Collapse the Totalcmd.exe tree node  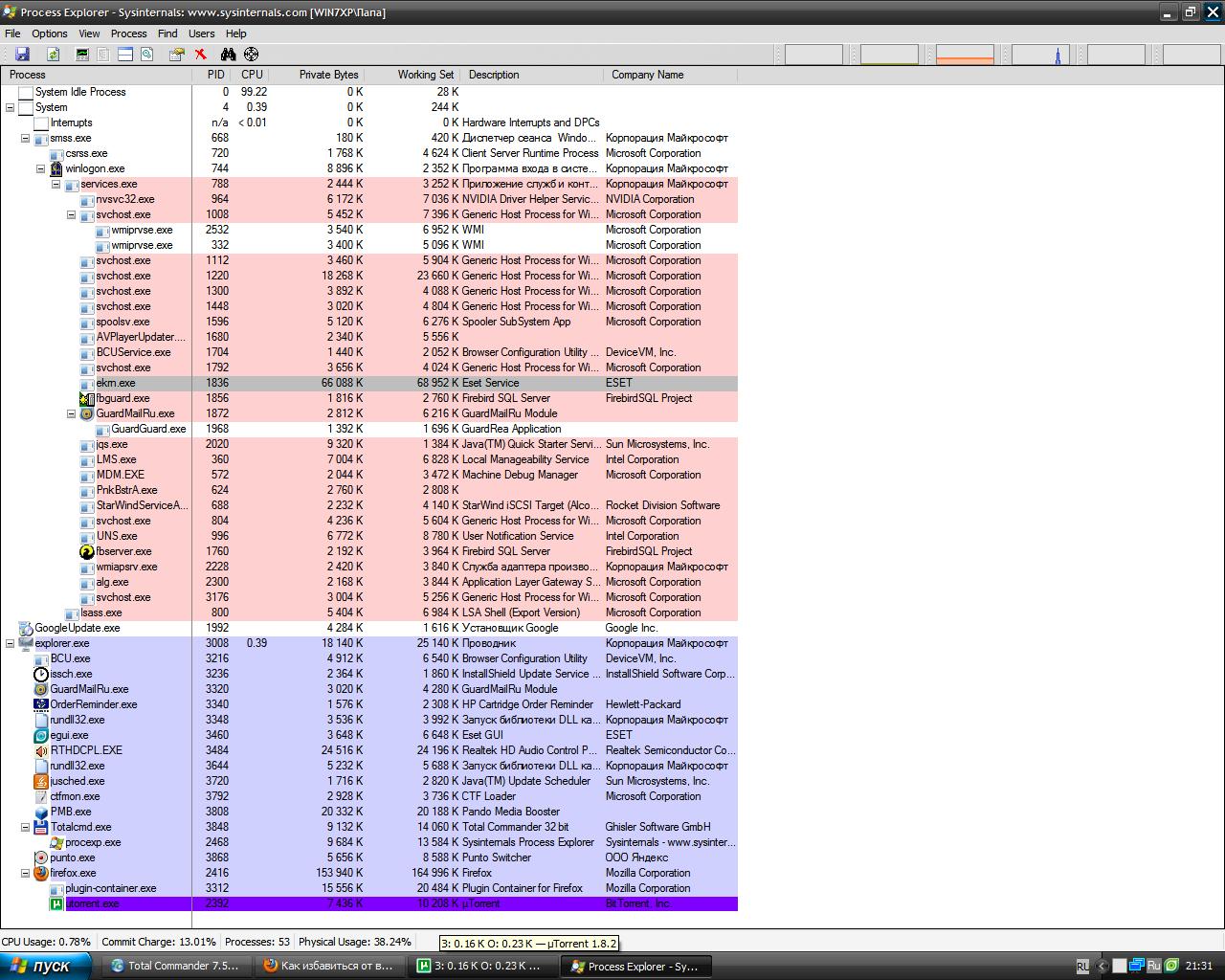pos(26,827)
